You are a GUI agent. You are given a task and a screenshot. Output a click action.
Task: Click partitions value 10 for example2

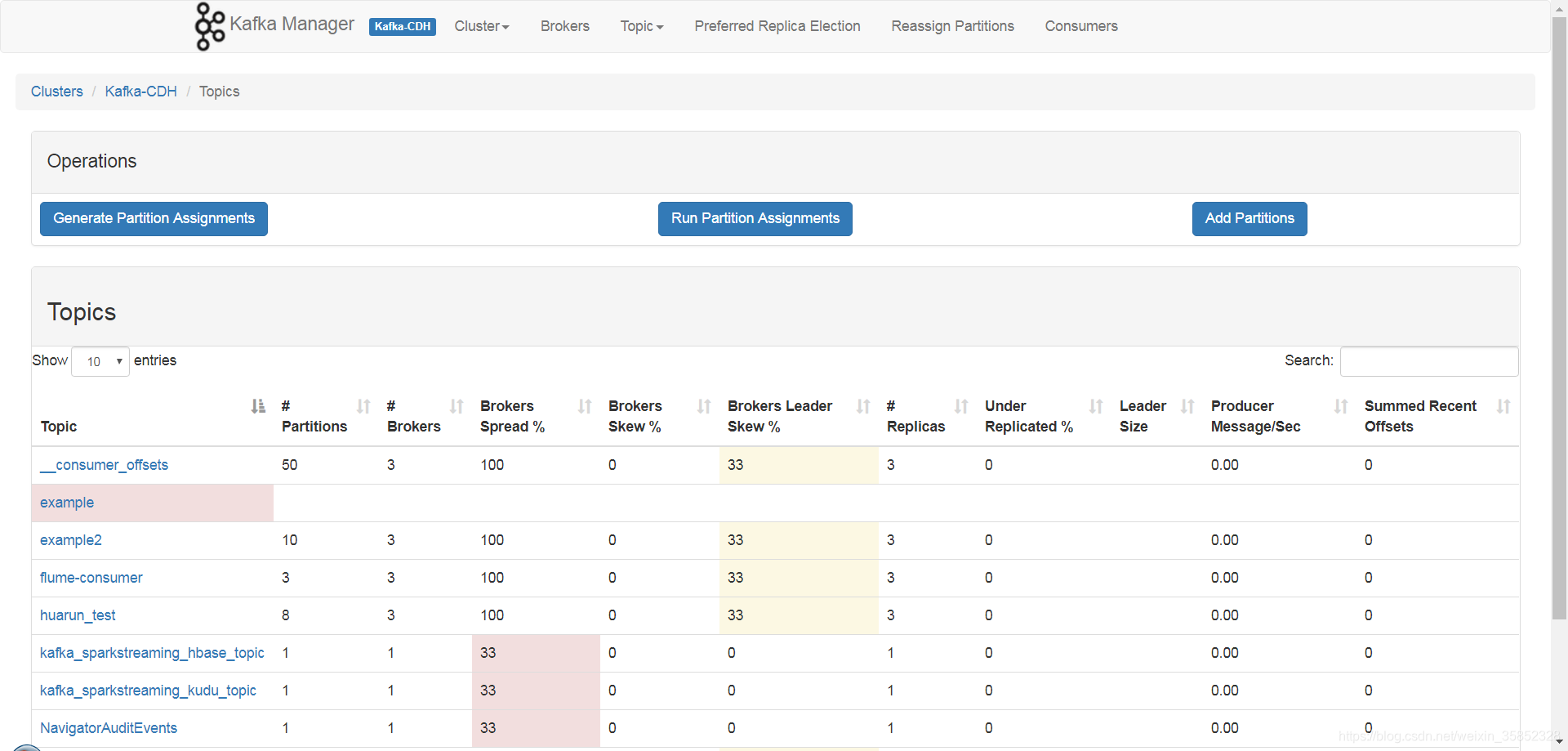click(x=290, y=540)
